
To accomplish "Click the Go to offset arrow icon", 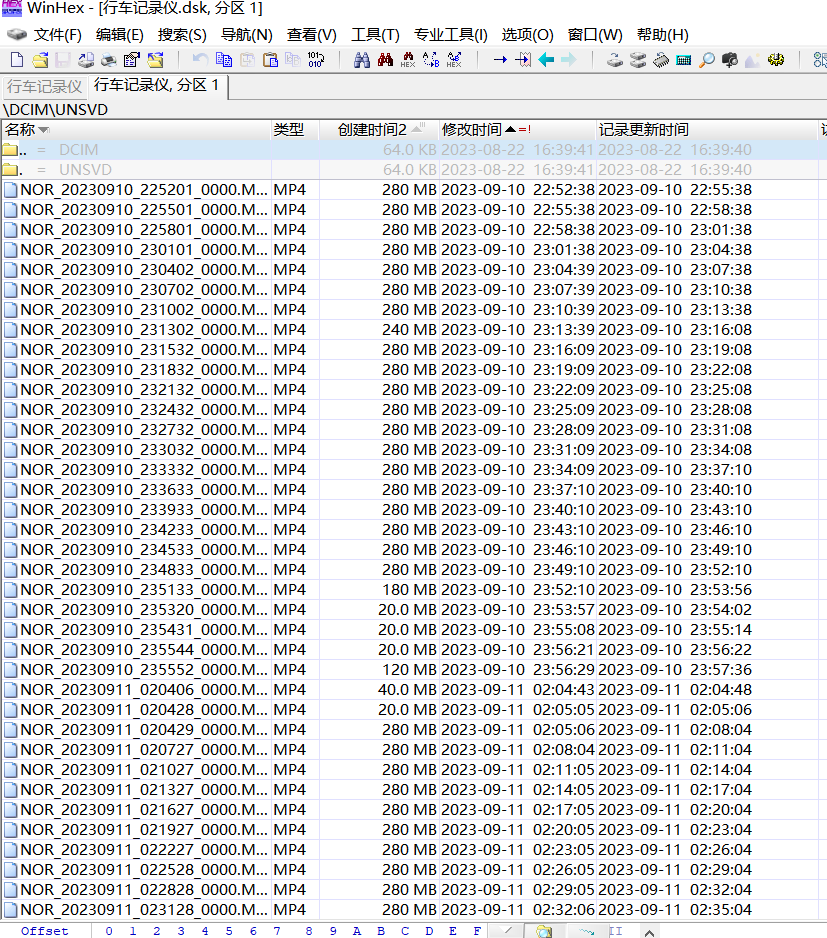I will click(x=500, y=60).
